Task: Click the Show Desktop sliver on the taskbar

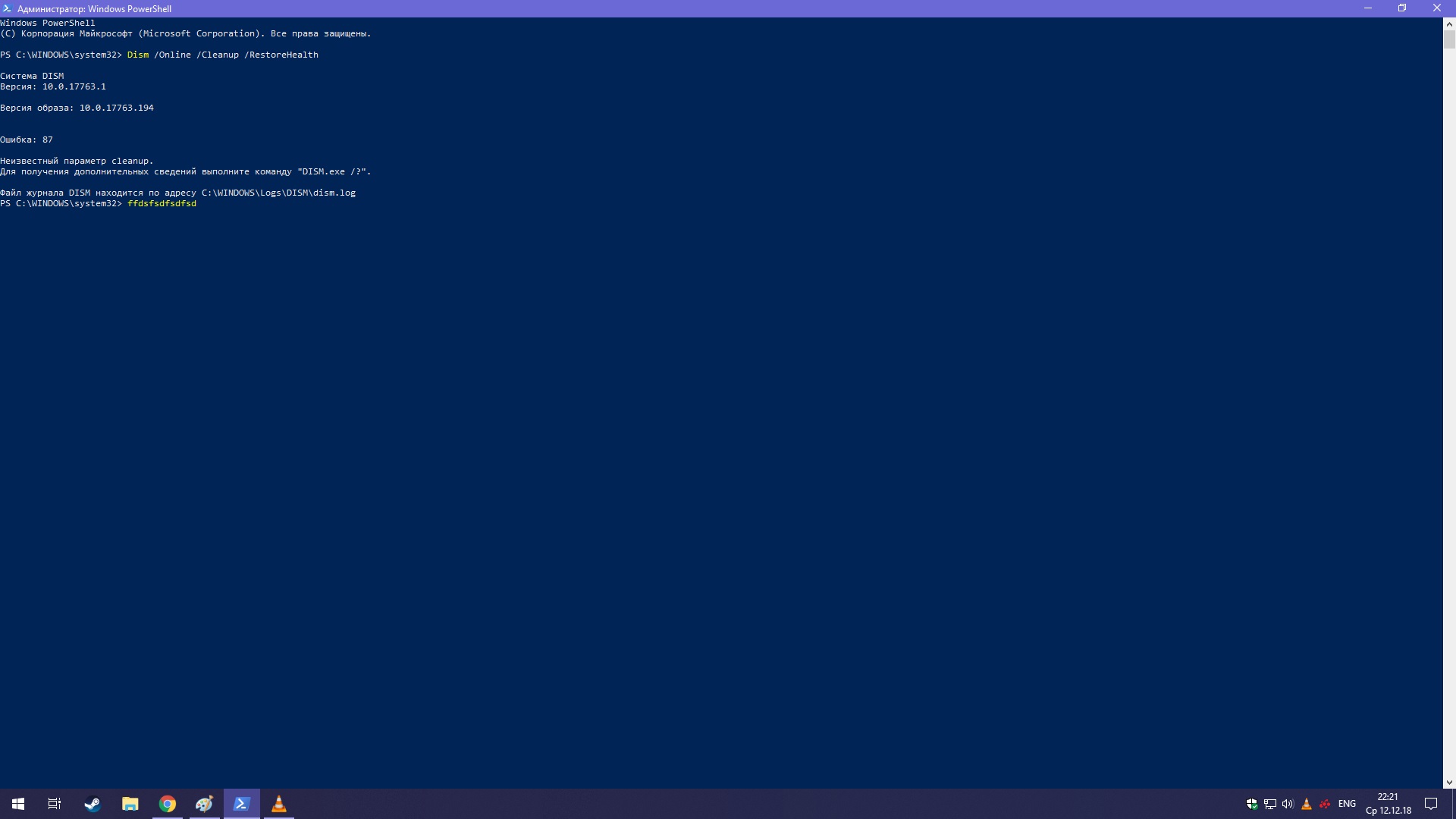Action: (1453, 804)
